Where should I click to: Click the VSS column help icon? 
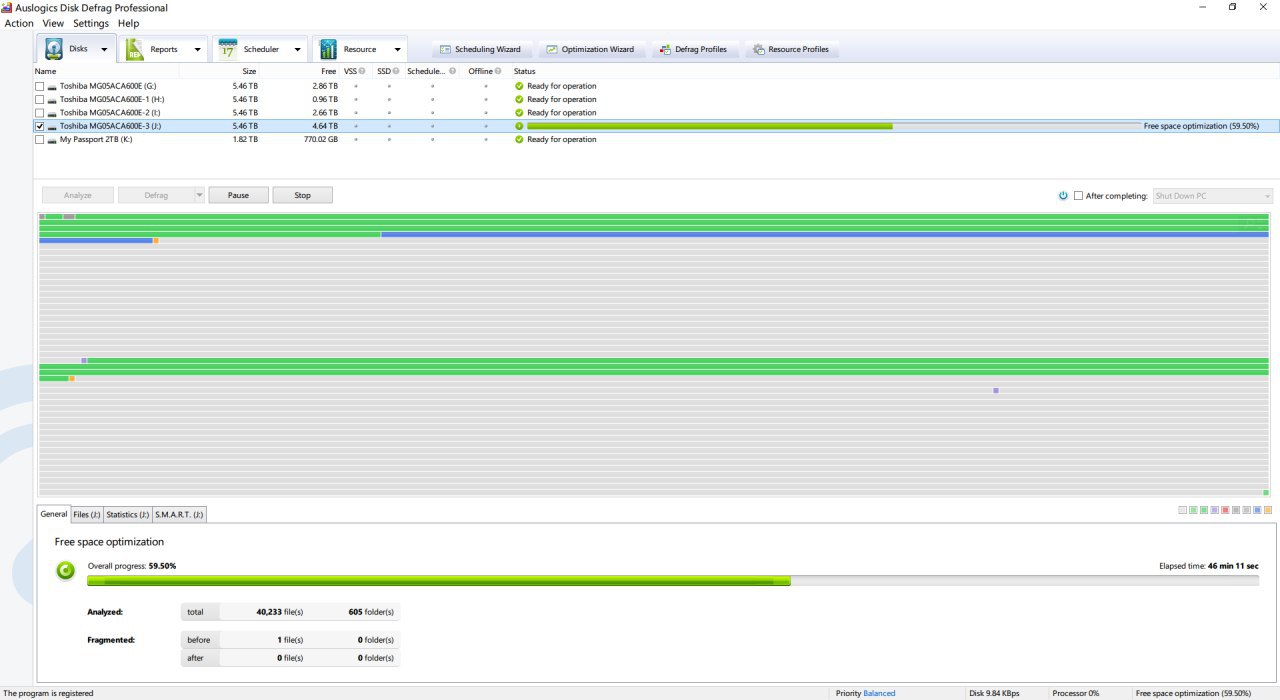(362, 71)
